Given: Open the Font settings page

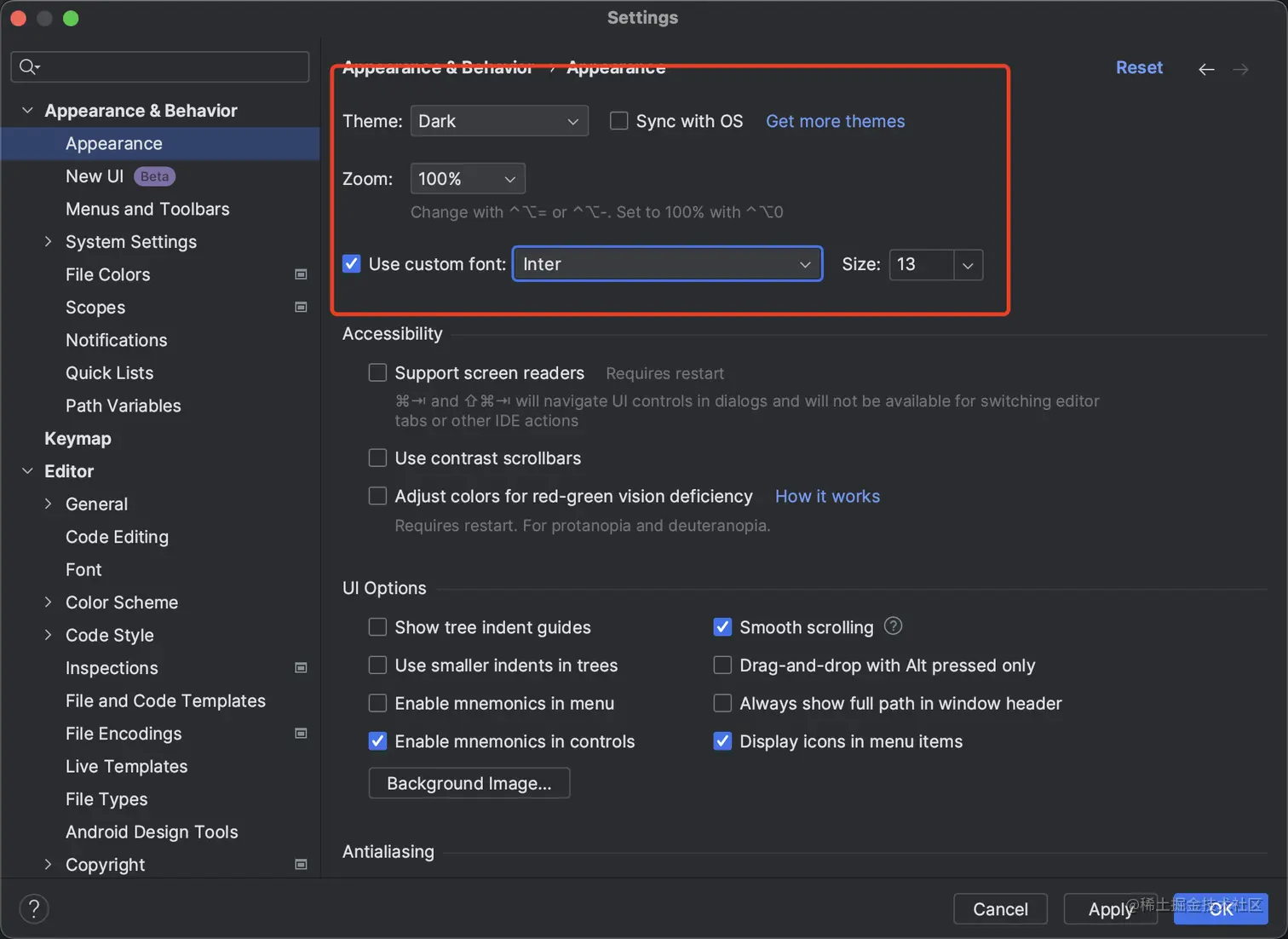Looking at the screenshot, I should 83,569.
